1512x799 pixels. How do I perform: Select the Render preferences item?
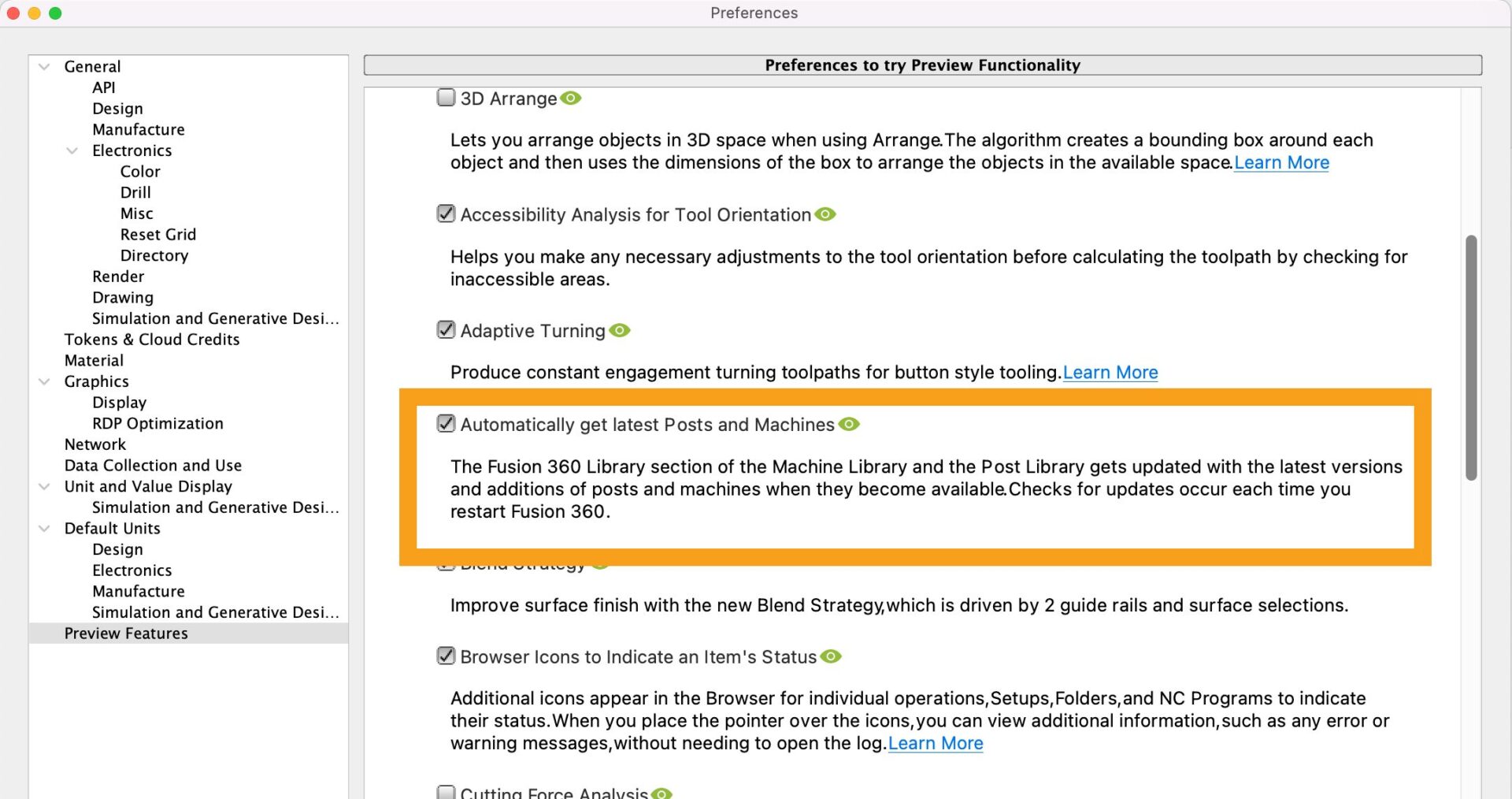[118, 277]
